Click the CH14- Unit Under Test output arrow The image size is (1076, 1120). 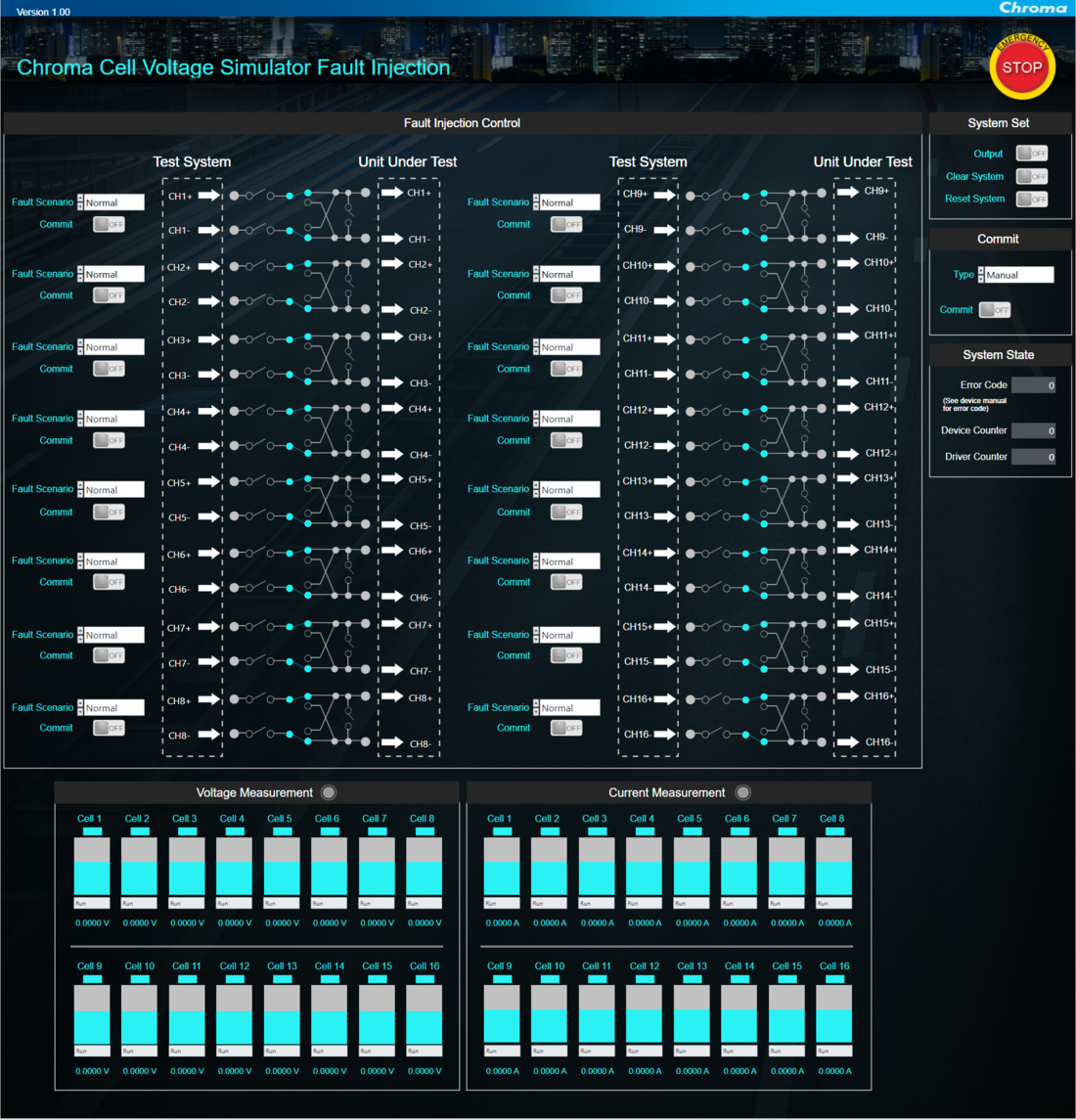[848, 596]
